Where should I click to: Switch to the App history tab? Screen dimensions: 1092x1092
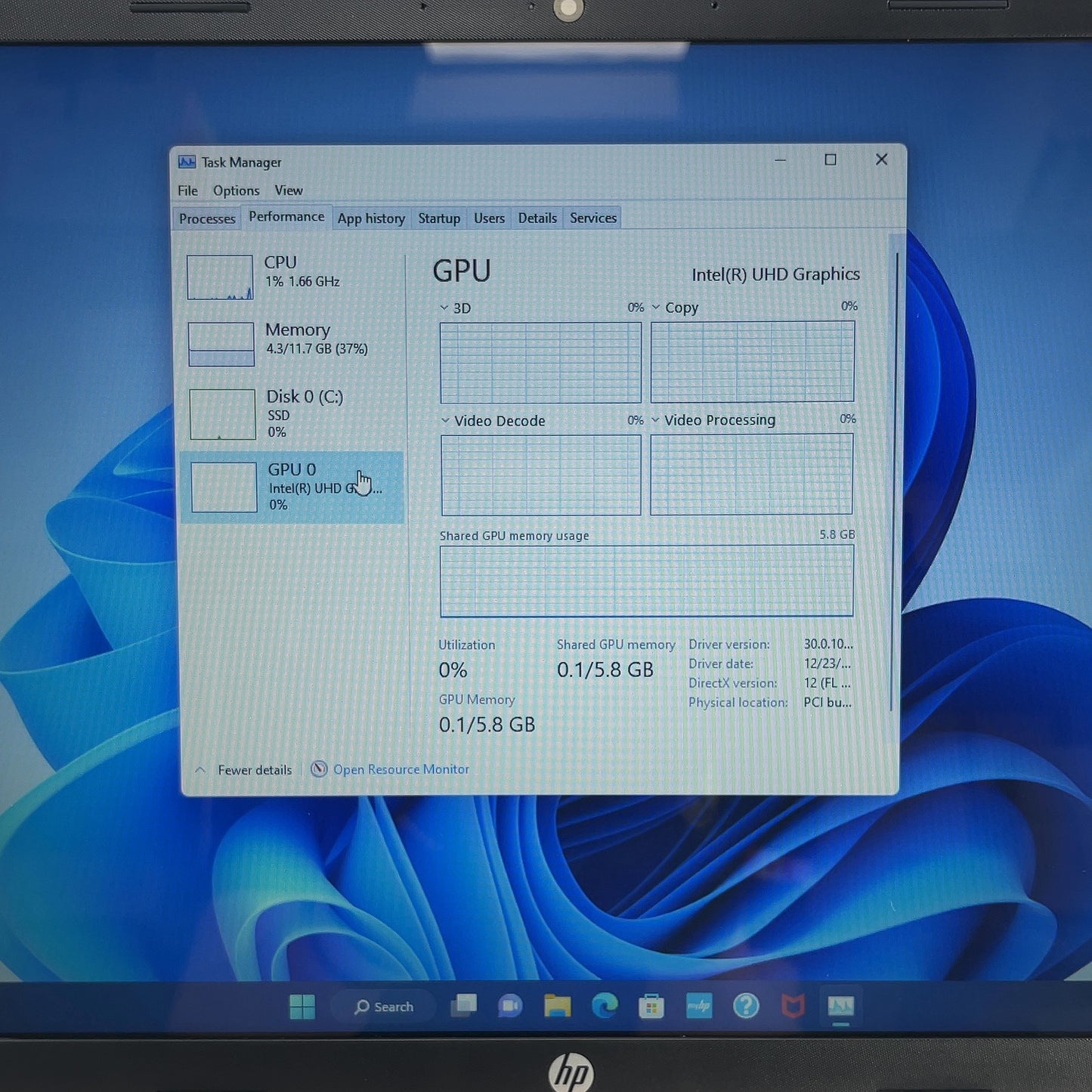[x=371, y=218]
